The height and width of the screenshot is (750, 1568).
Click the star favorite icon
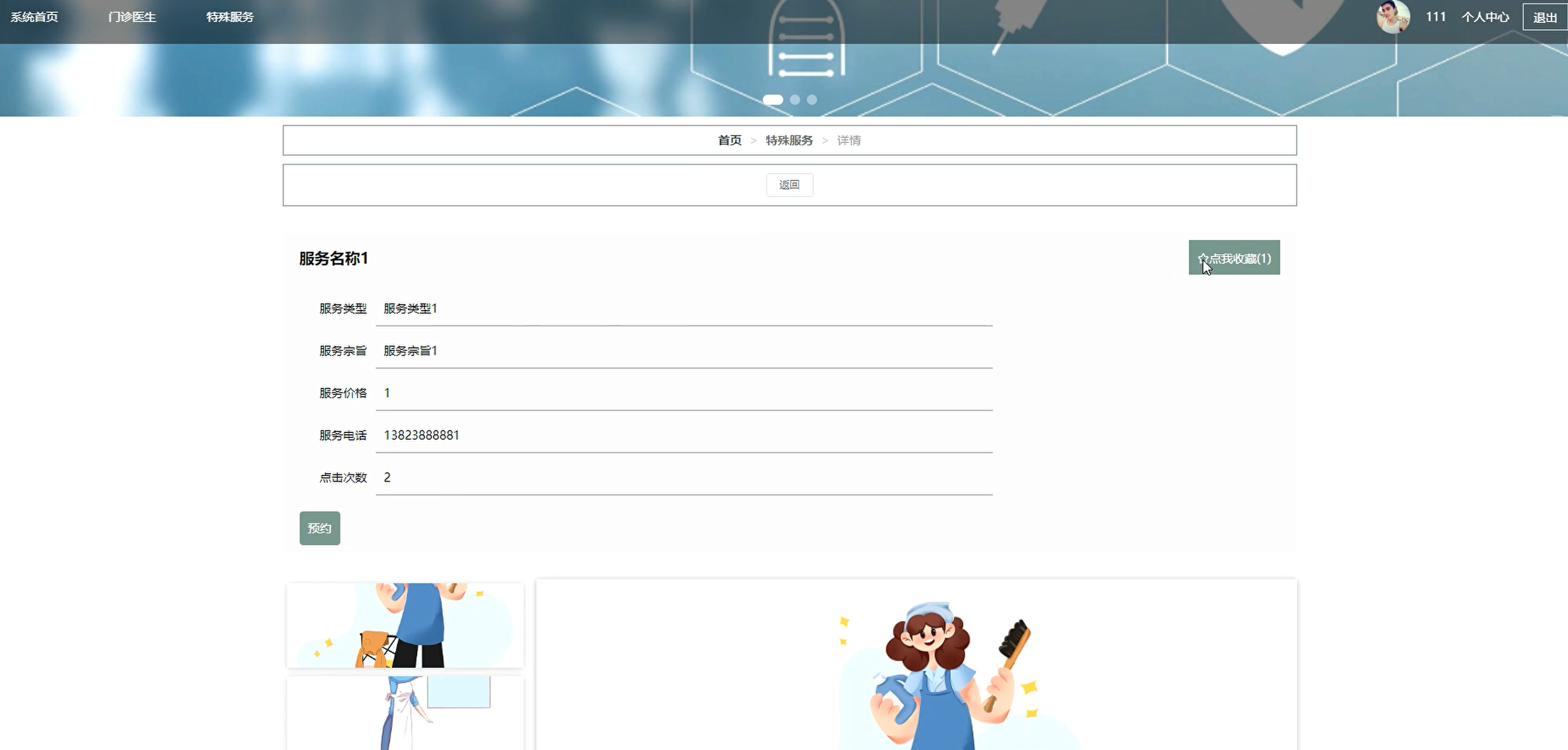click(1203, 259)
